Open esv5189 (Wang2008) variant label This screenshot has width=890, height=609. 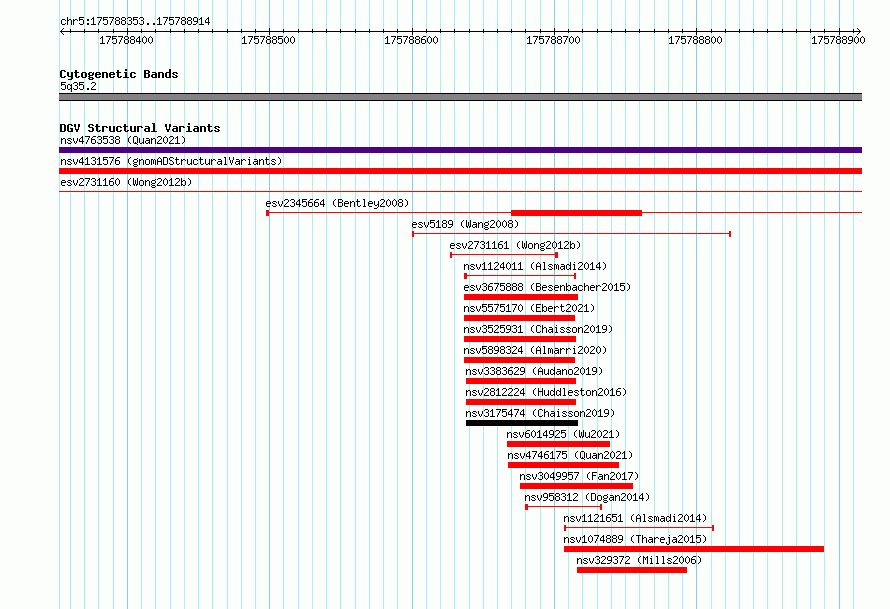coord(465,224)
